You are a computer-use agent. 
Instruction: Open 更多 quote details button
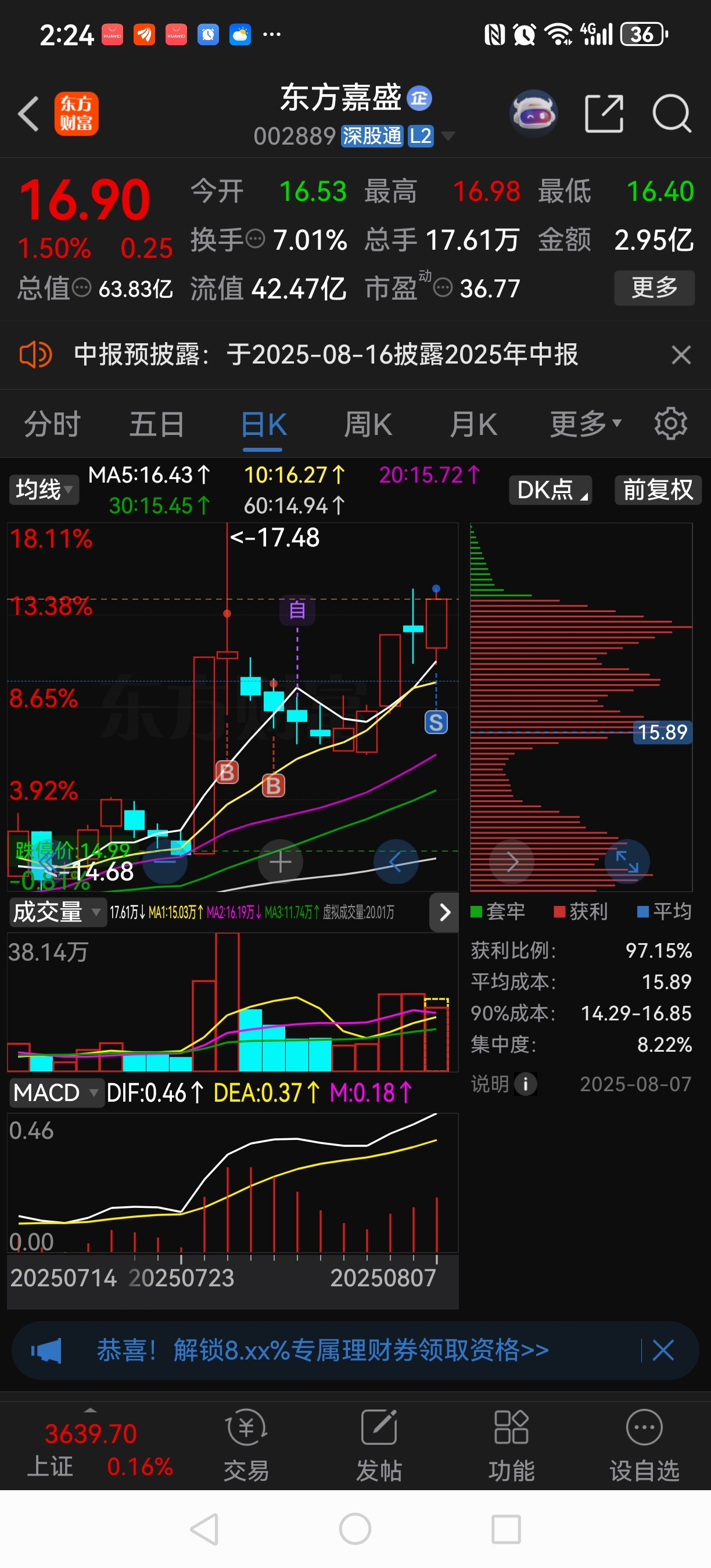655,287
